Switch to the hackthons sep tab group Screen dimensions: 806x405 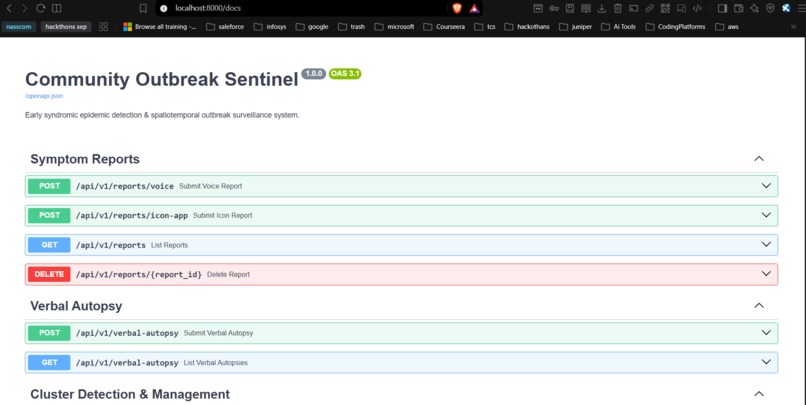(x=66, y=27)
